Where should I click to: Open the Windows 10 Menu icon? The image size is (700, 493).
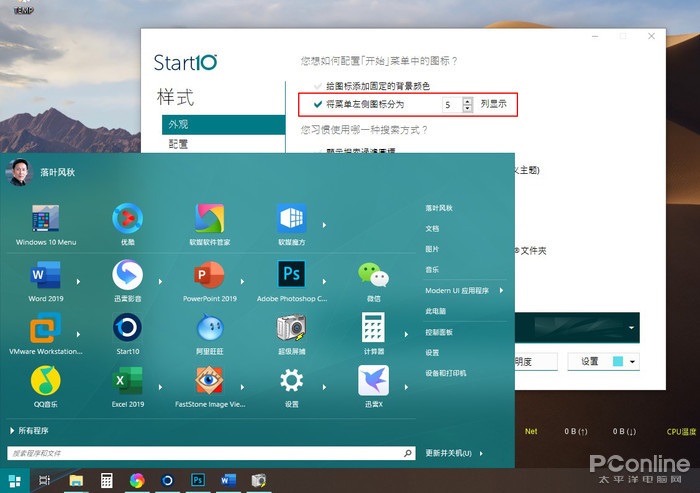click(x=46, y=218)
